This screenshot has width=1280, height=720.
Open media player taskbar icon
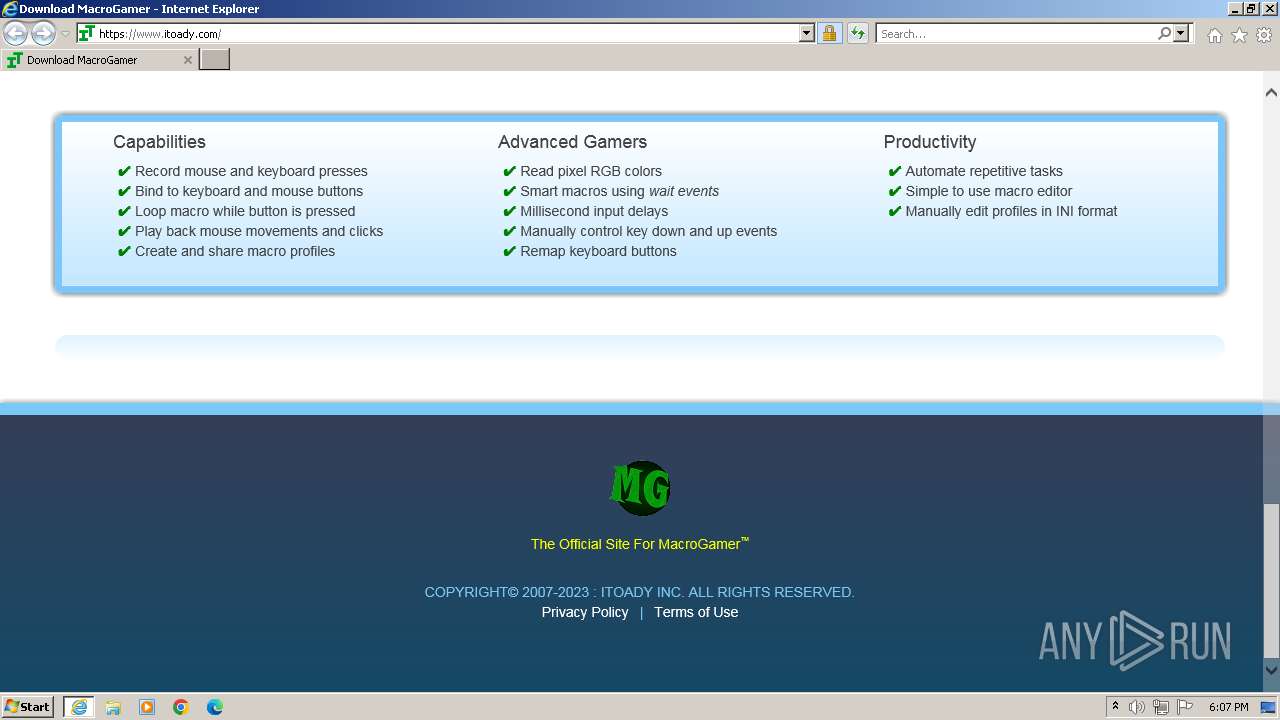tap(147, 707)
